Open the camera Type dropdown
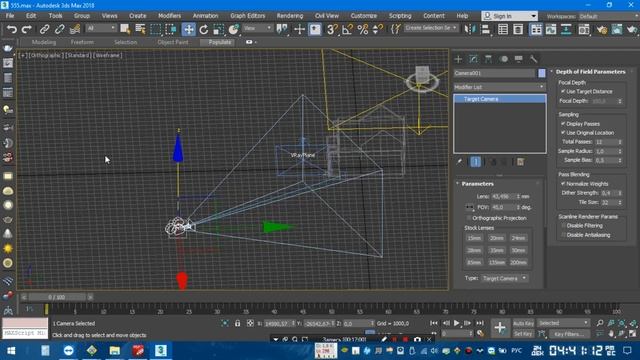The height and width of the screenshot is (360, 640). pos(504,278)
